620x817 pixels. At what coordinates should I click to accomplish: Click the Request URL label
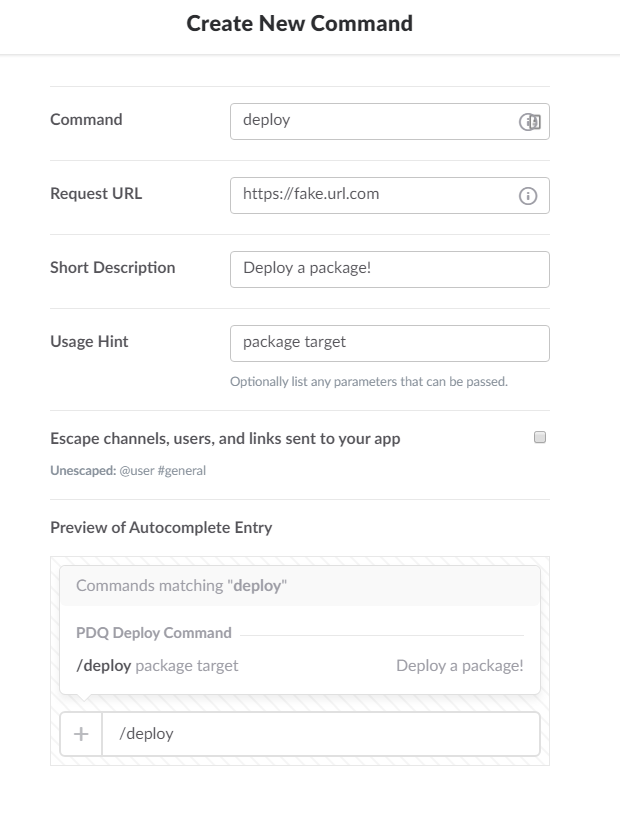tap(96, 194)
